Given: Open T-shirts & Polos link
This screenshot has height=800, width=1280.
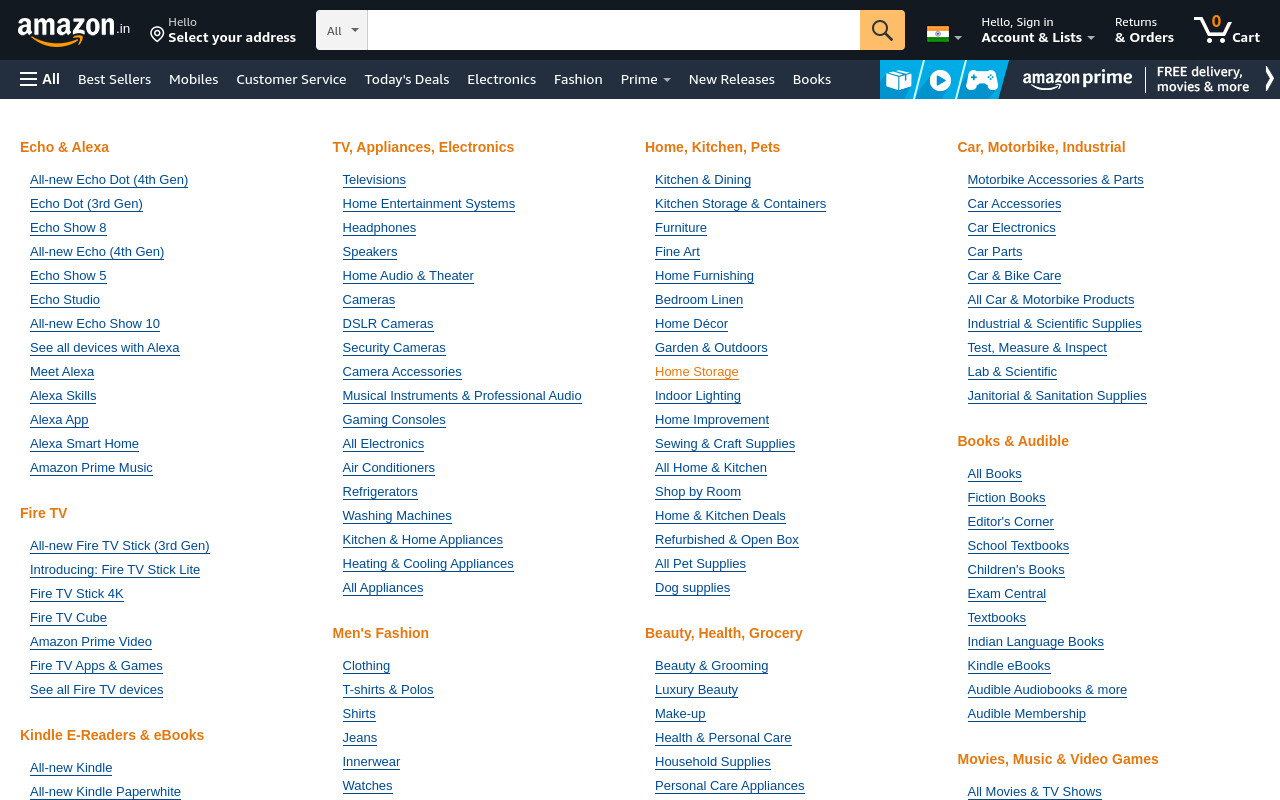Looking at the screenshot, I should [388, 690].
